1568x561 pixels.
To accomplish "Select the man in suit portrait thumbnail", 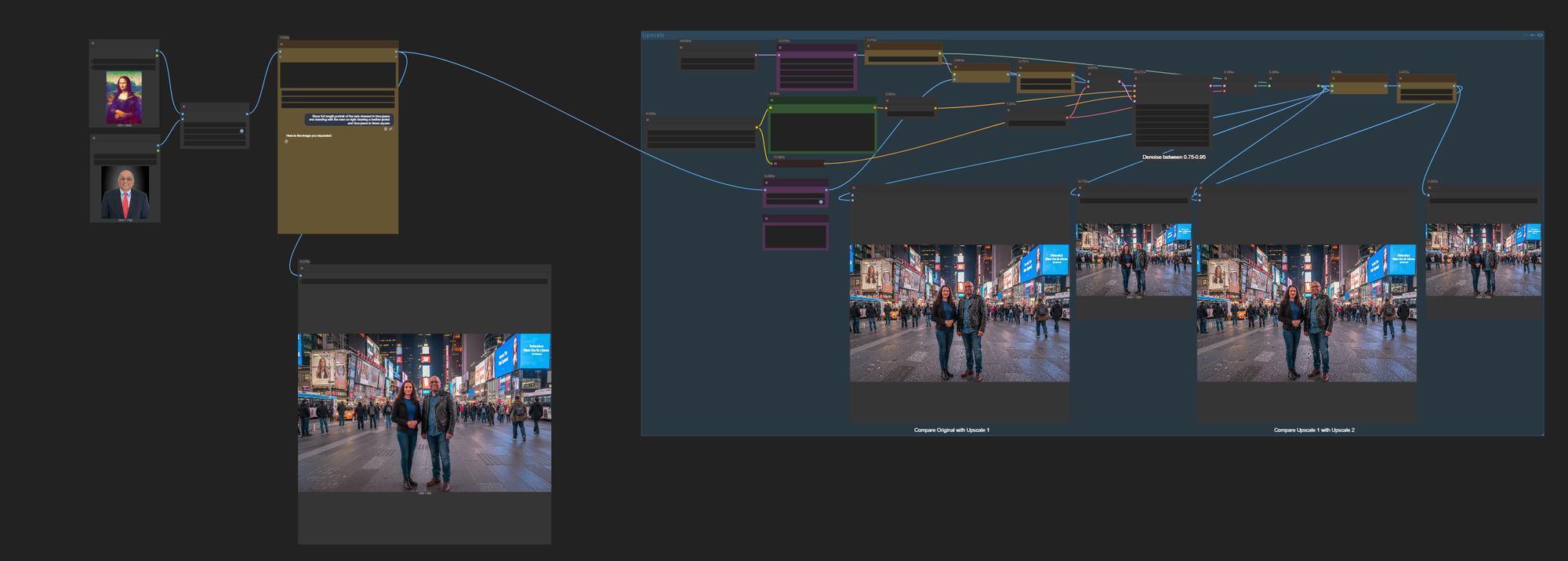I will coord(125,192).
